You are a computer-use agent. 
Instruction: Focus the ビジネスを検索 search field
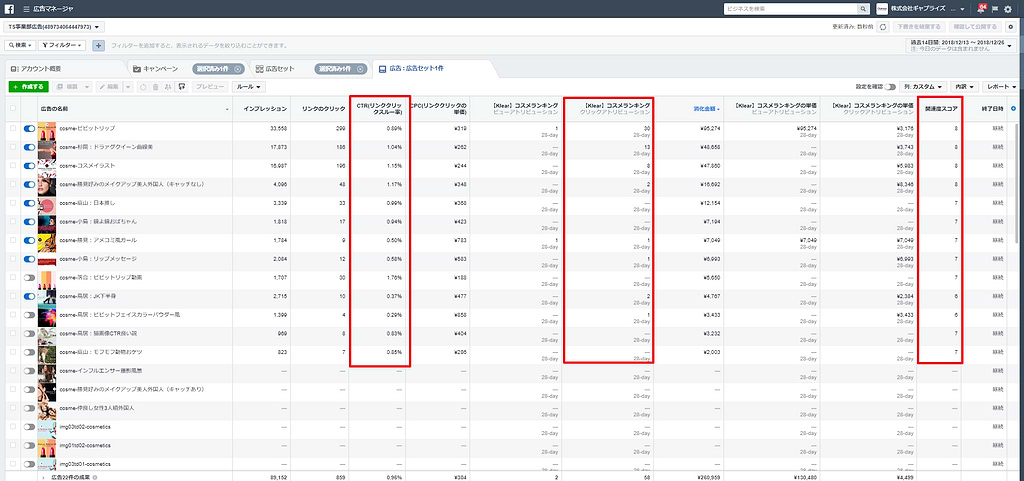click(x=790, y=9)
